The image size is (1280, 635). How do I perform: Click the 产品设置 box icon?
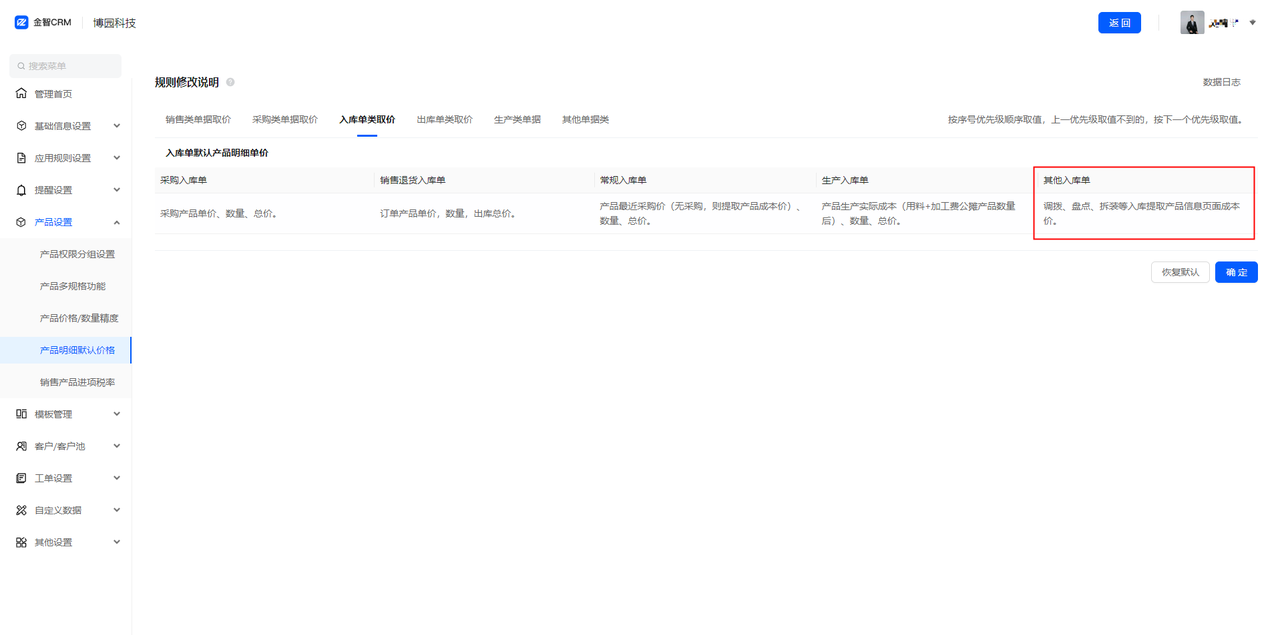(21, 222)
